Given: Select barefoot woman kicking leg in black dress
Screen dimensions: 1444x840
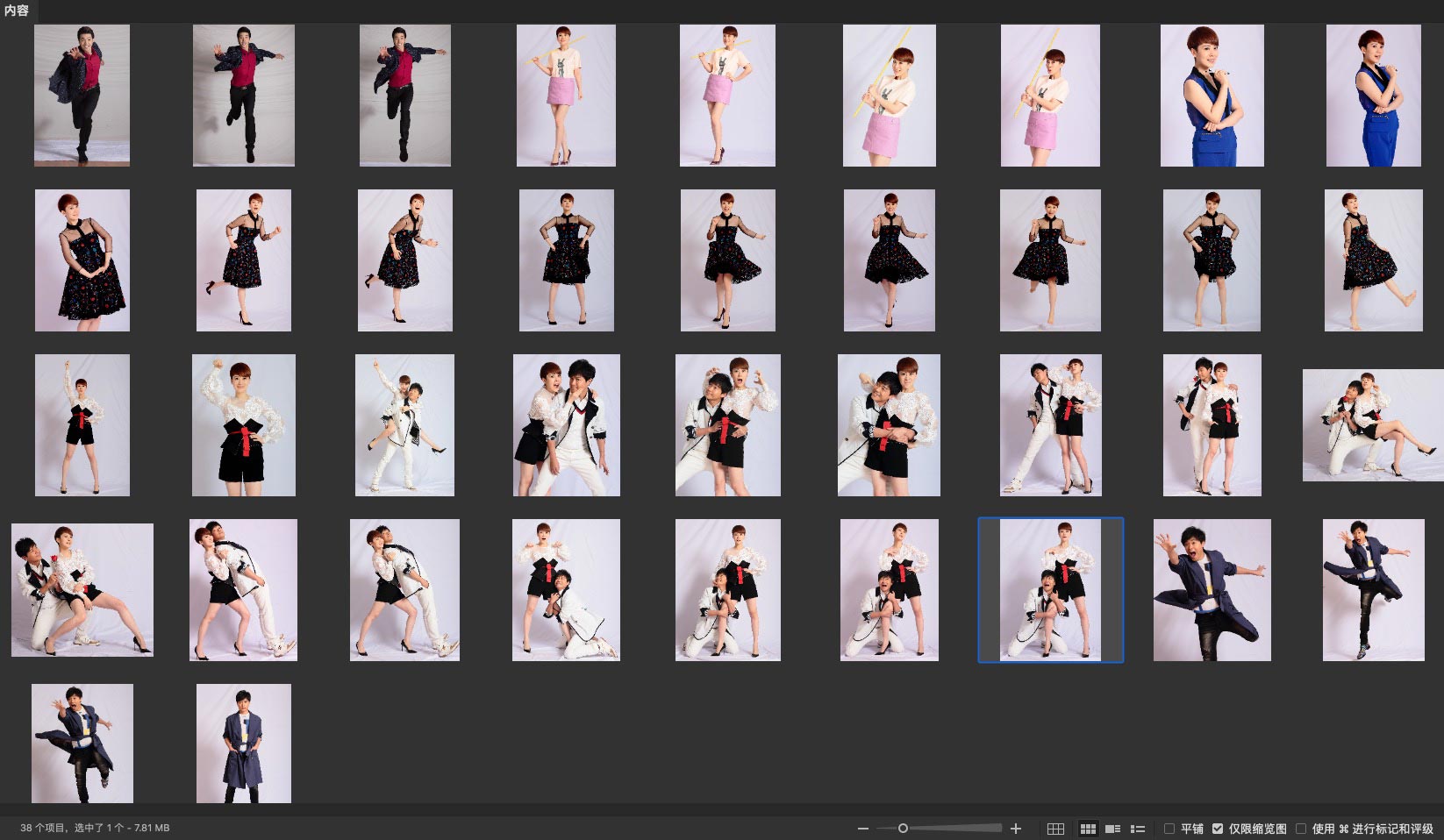Looking at the screenshot, I should coord(1373,260).
